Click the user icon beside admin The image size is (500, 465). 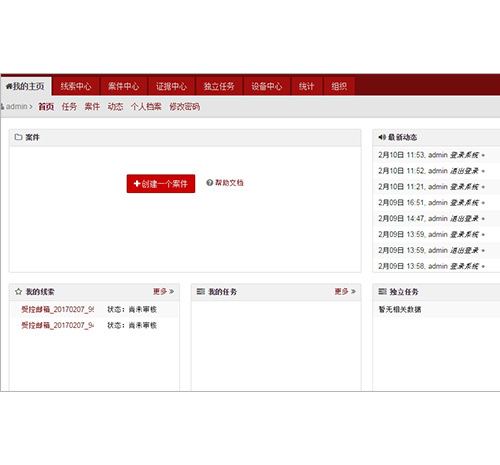click(x=2, y=107)
